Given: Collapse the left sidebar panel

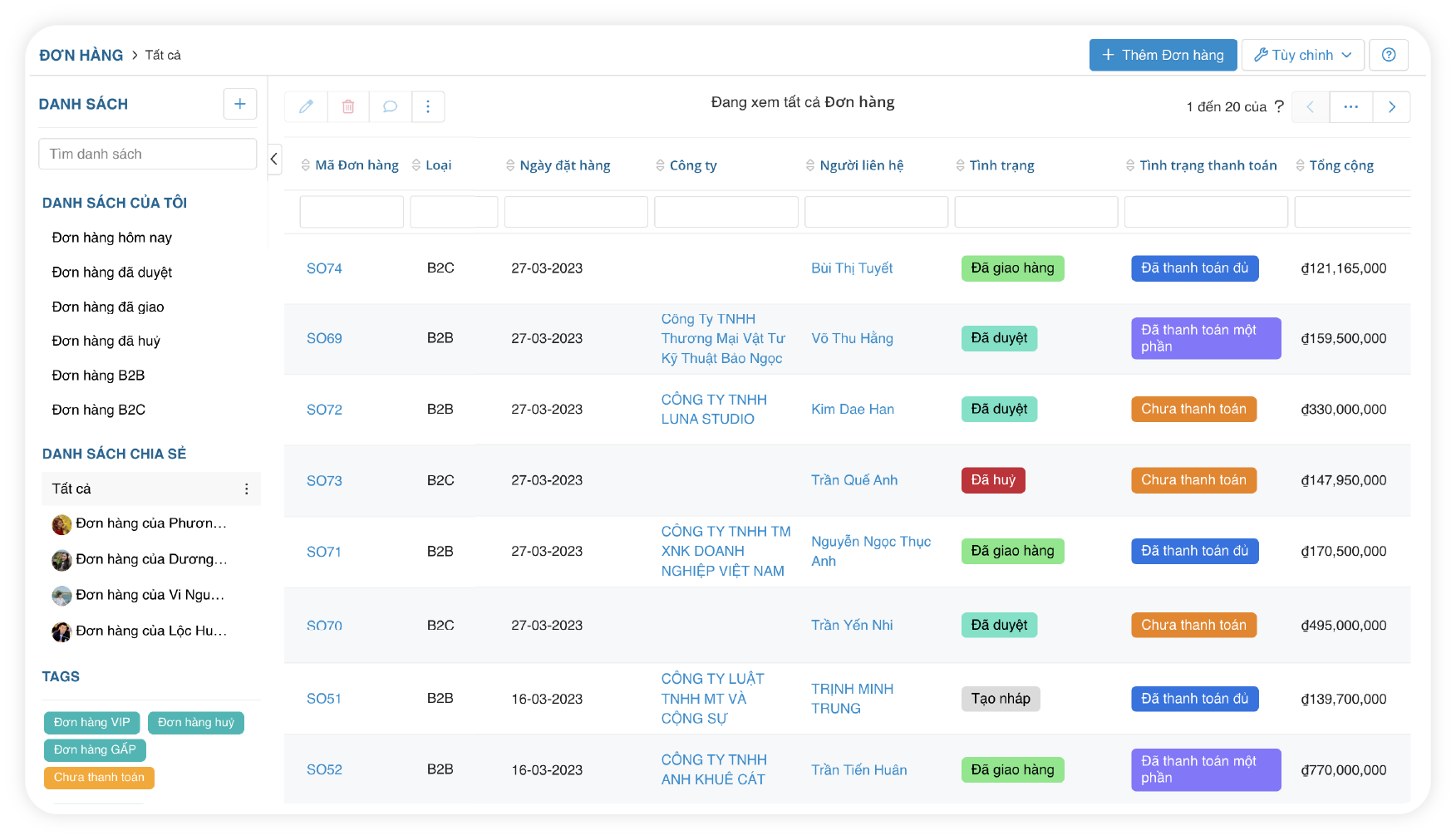Looking at the screenshot, I should [274, 159].
